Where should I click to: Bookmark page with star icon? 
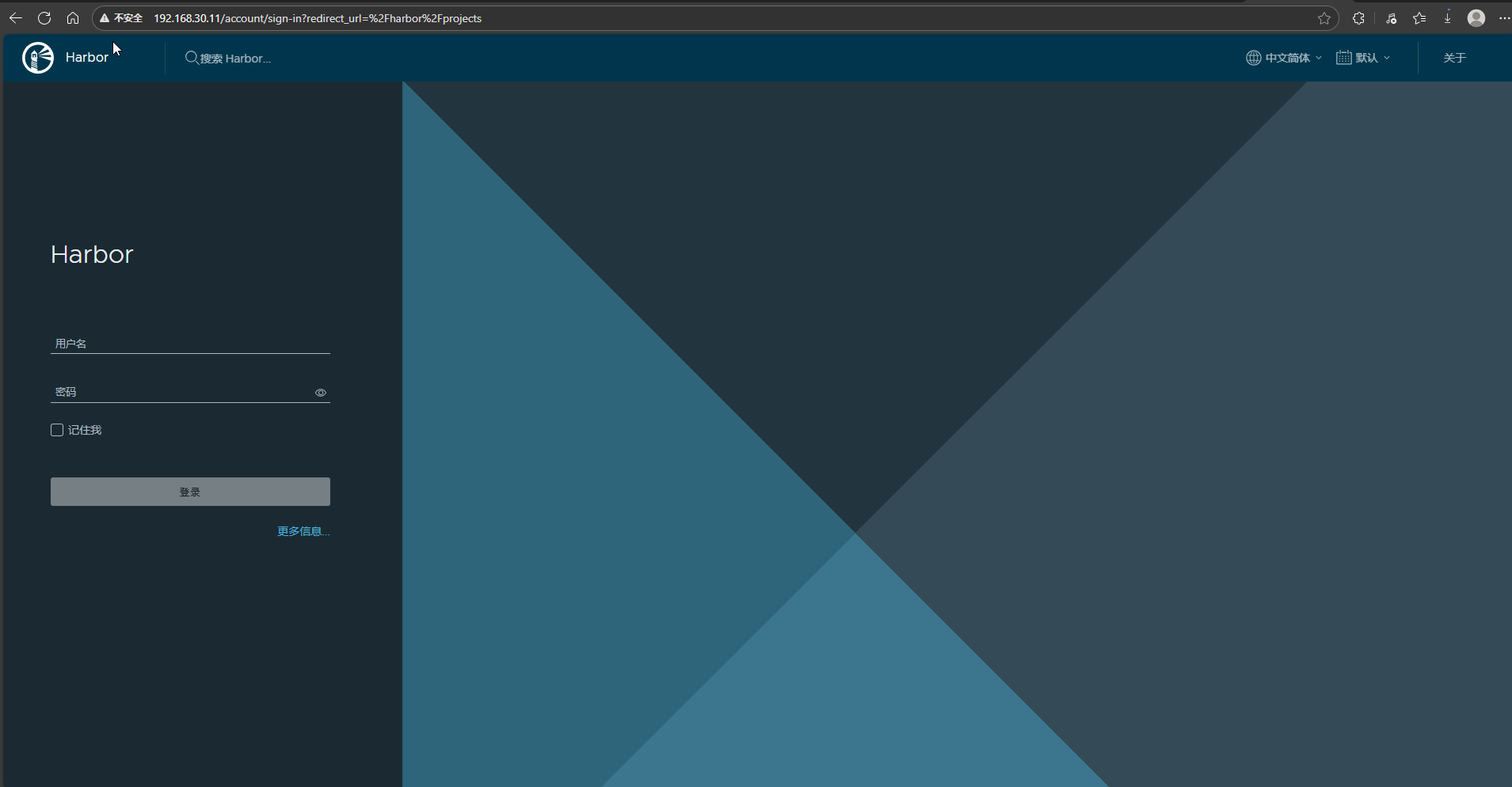[1324, 18]
